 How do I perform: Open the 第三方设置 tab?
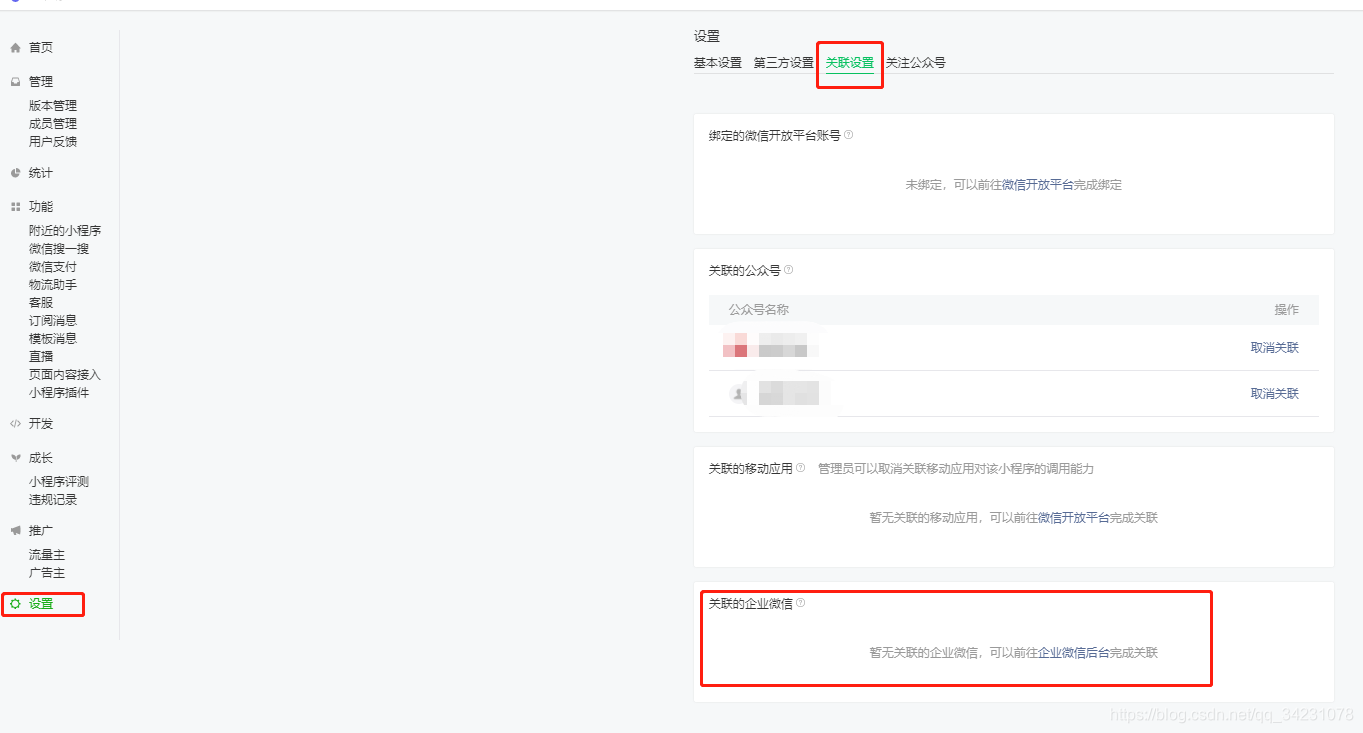coord(783,61)
